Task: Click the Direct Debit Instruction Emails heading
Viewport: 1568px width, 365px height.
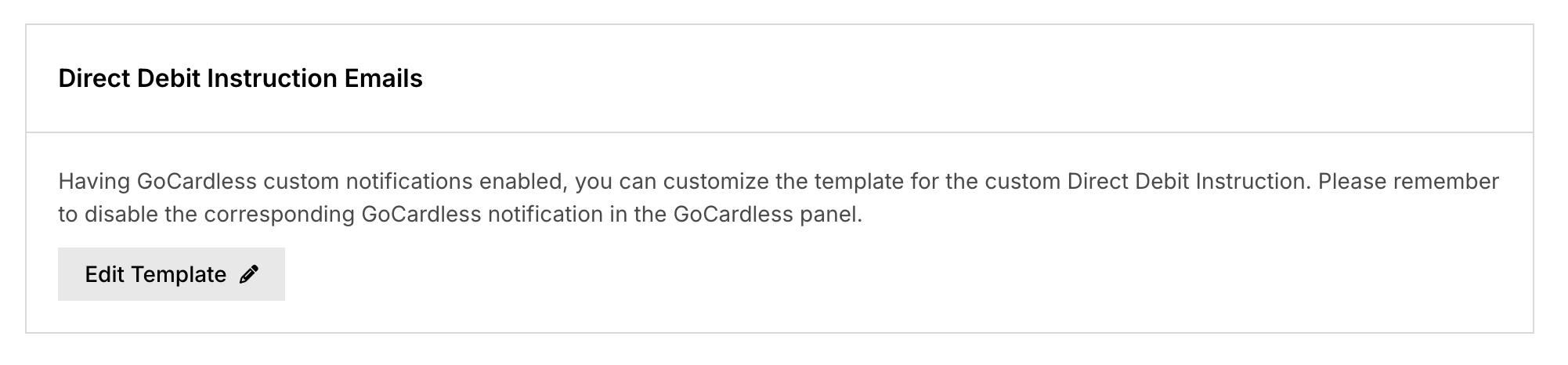Action: (240, 78)
